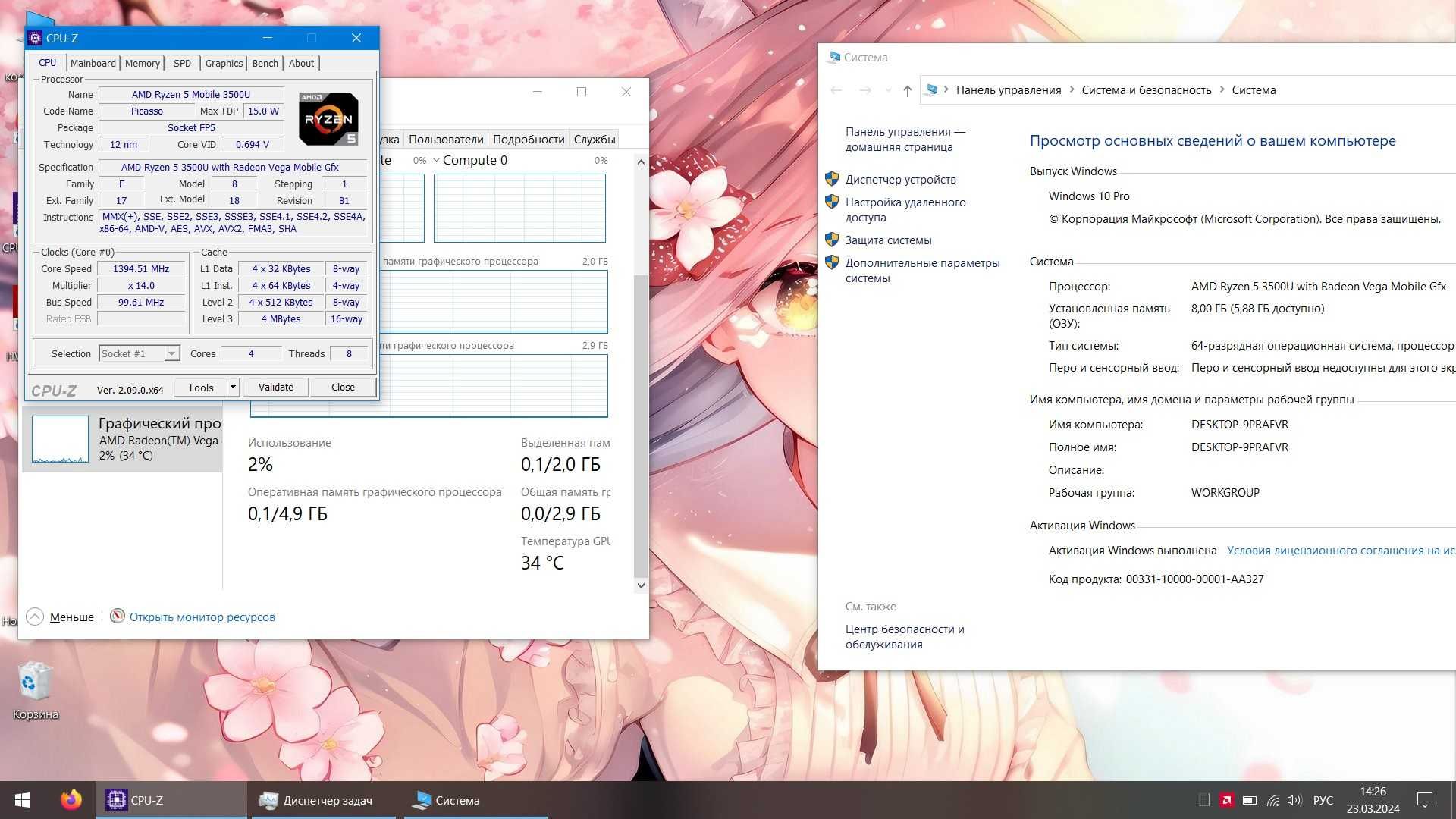Open the Tools dropdown in CPU-Z

(x=228, y=387)
